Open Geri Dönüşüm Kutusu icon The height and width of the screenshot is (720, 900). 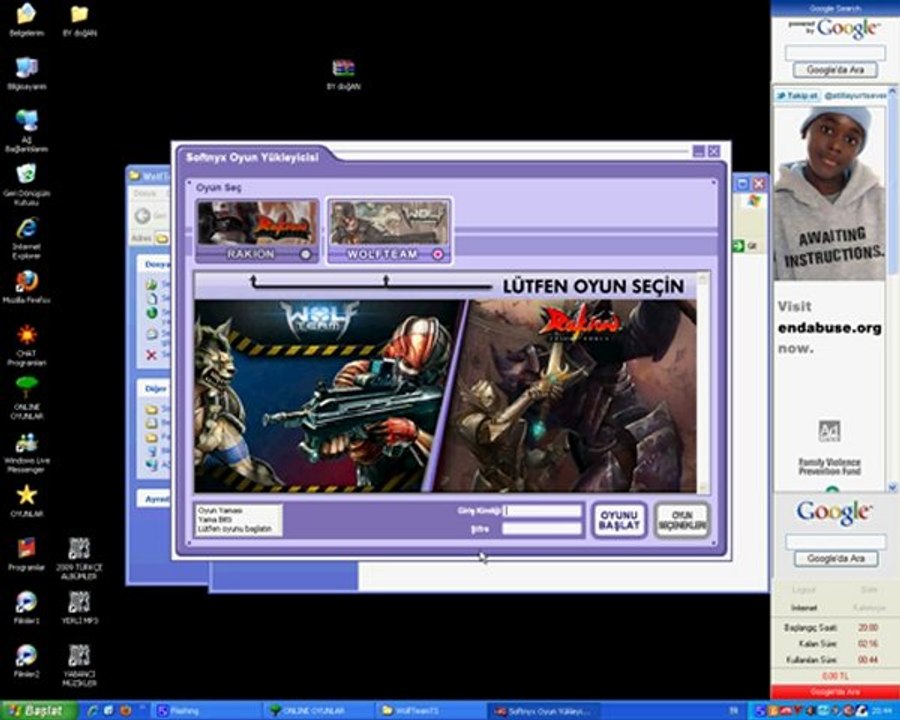[26, 185]
